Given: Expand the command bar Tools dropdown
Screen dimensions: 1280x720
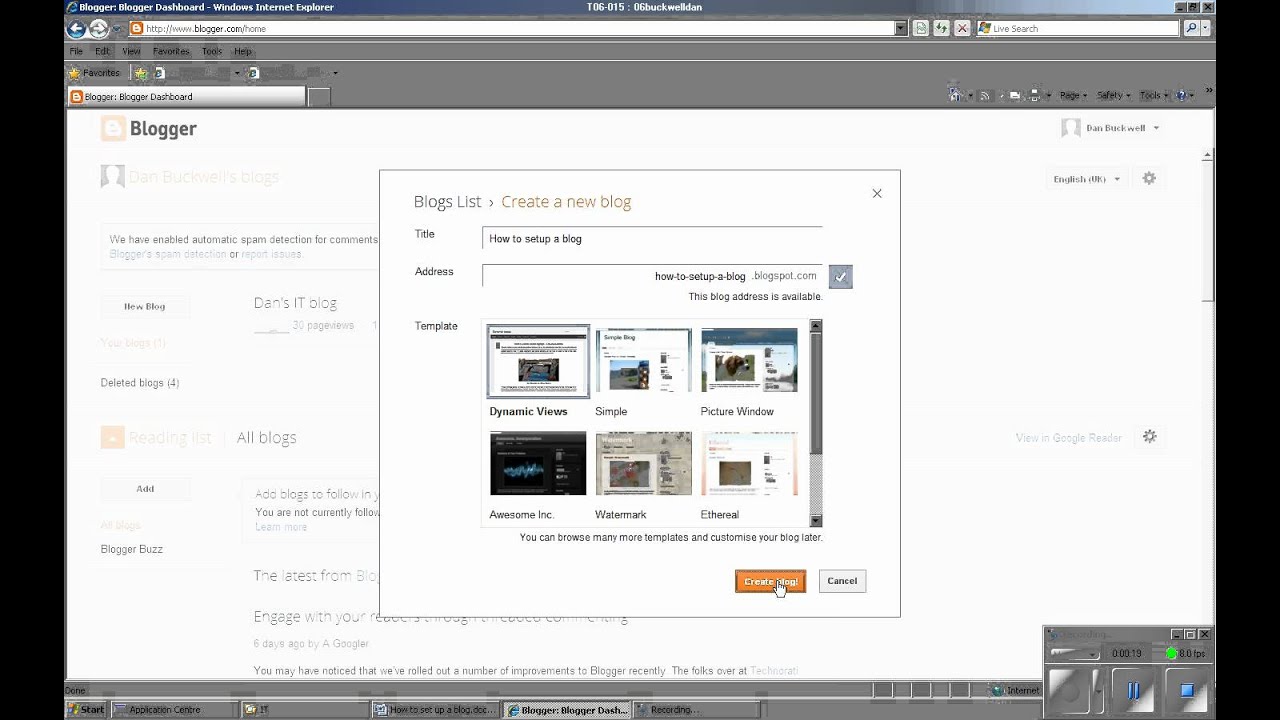Looking at the screenshot, I should tap(1154, 96).
